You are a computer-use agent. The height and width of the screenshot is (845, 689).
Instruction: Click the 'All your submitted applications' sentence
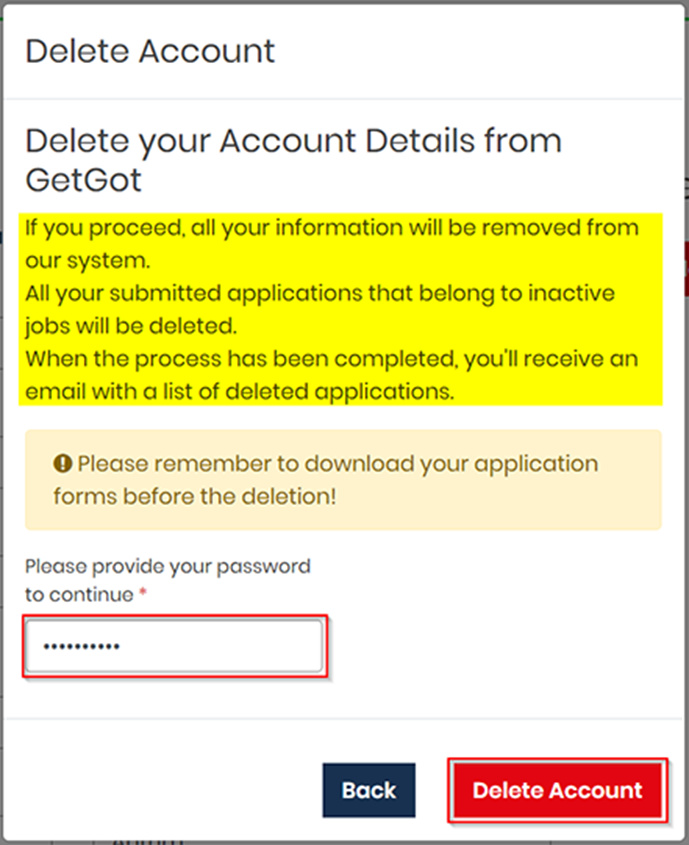pos(320,294)
